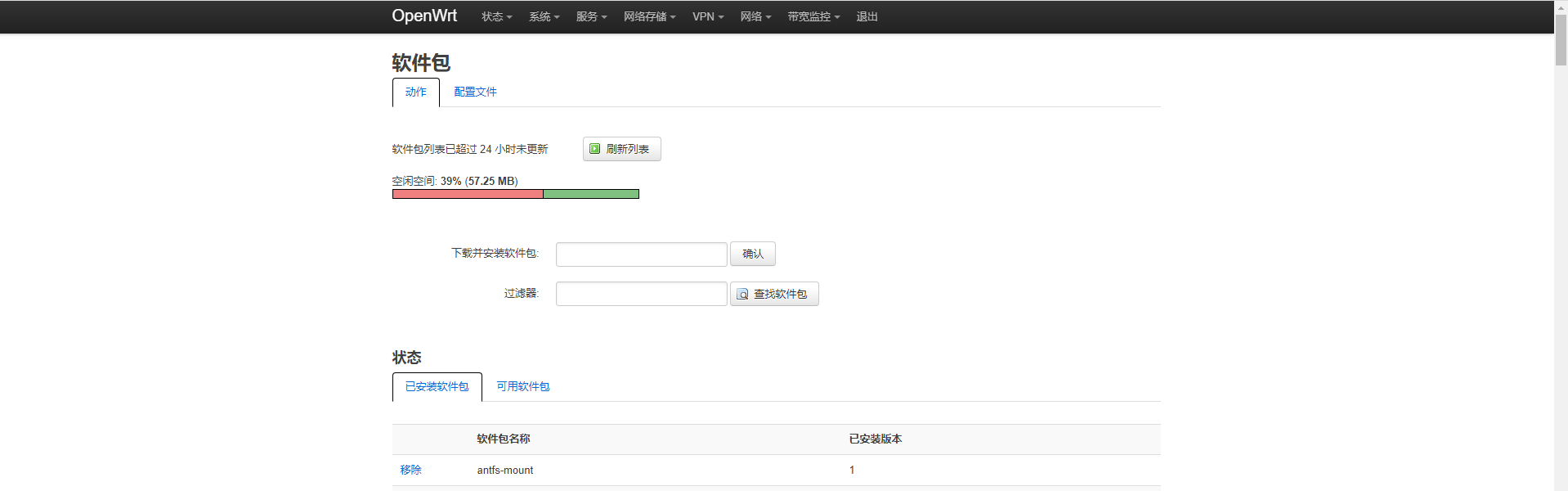Click the green refresh icon in 刷新列表

[595, 149]
